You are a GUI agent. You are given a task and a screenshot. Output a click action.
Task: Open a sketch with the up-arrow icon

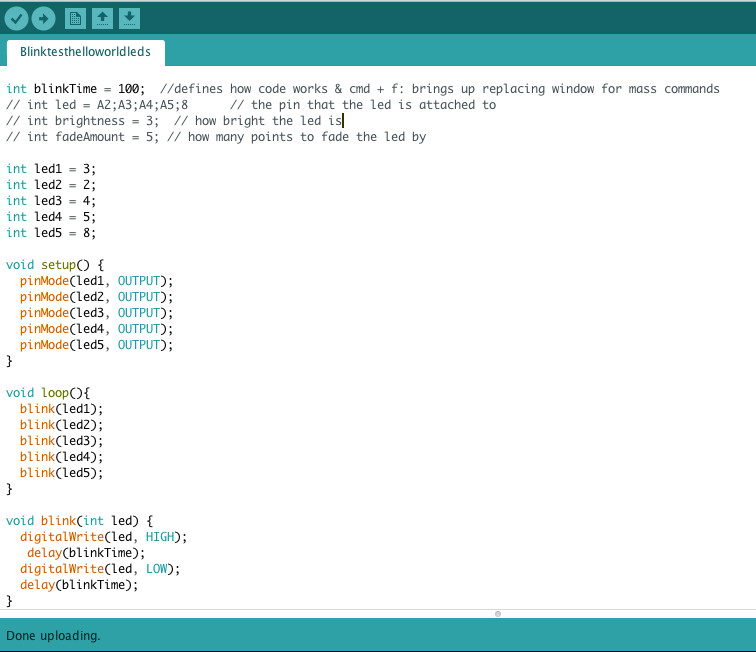pyautogui.click(x=102, y=18)
